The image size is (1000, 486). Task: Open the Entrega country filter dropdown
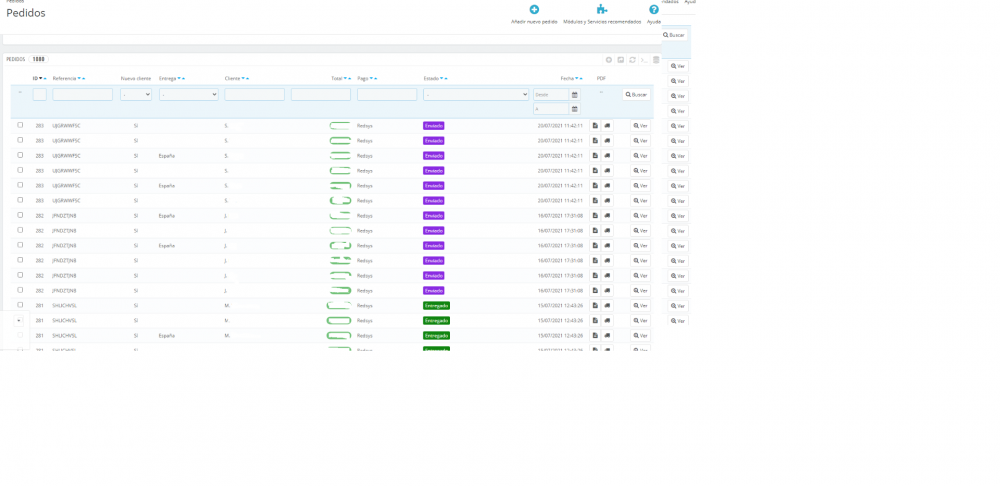(188, 95)
